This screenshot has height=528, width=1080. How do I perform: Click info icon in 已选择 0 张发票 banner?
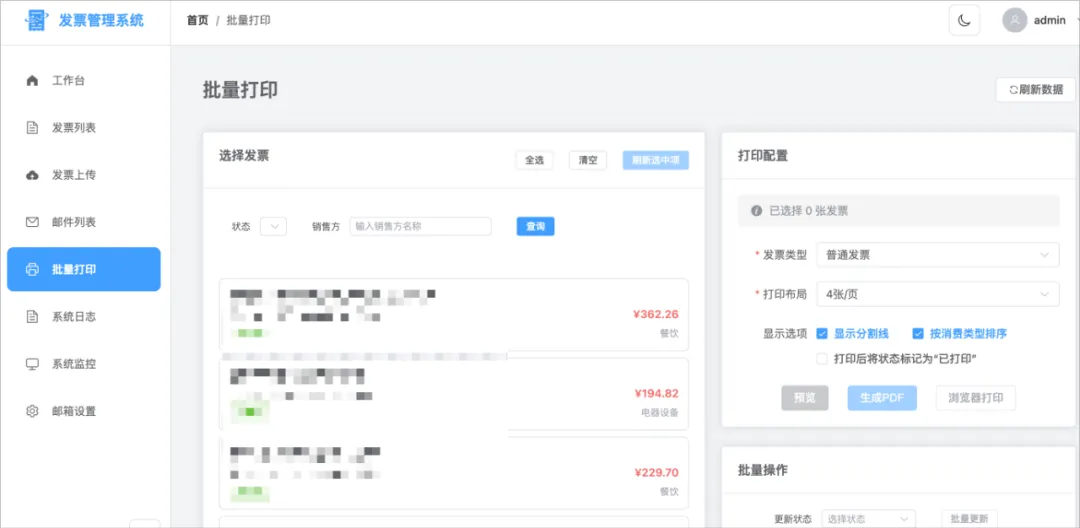756,211
